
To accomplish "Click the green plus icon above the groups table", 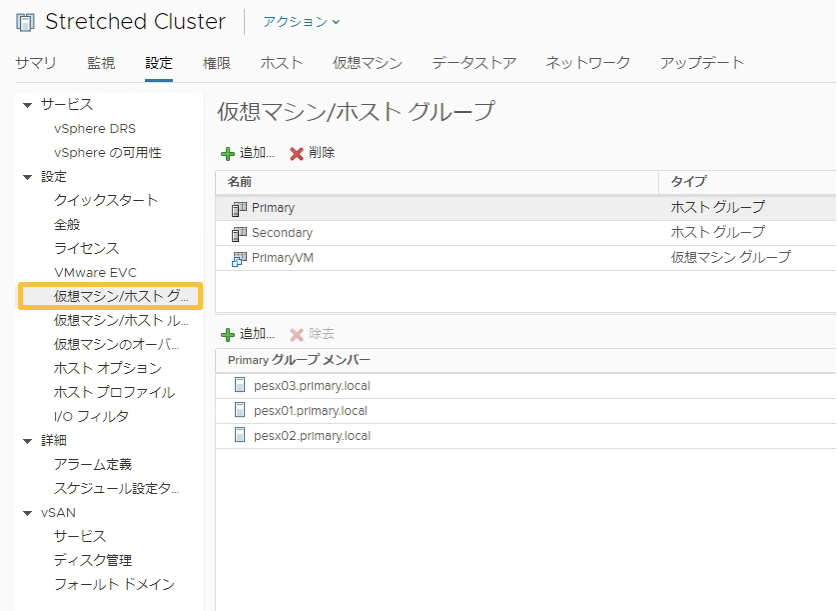I will (228, 154).
